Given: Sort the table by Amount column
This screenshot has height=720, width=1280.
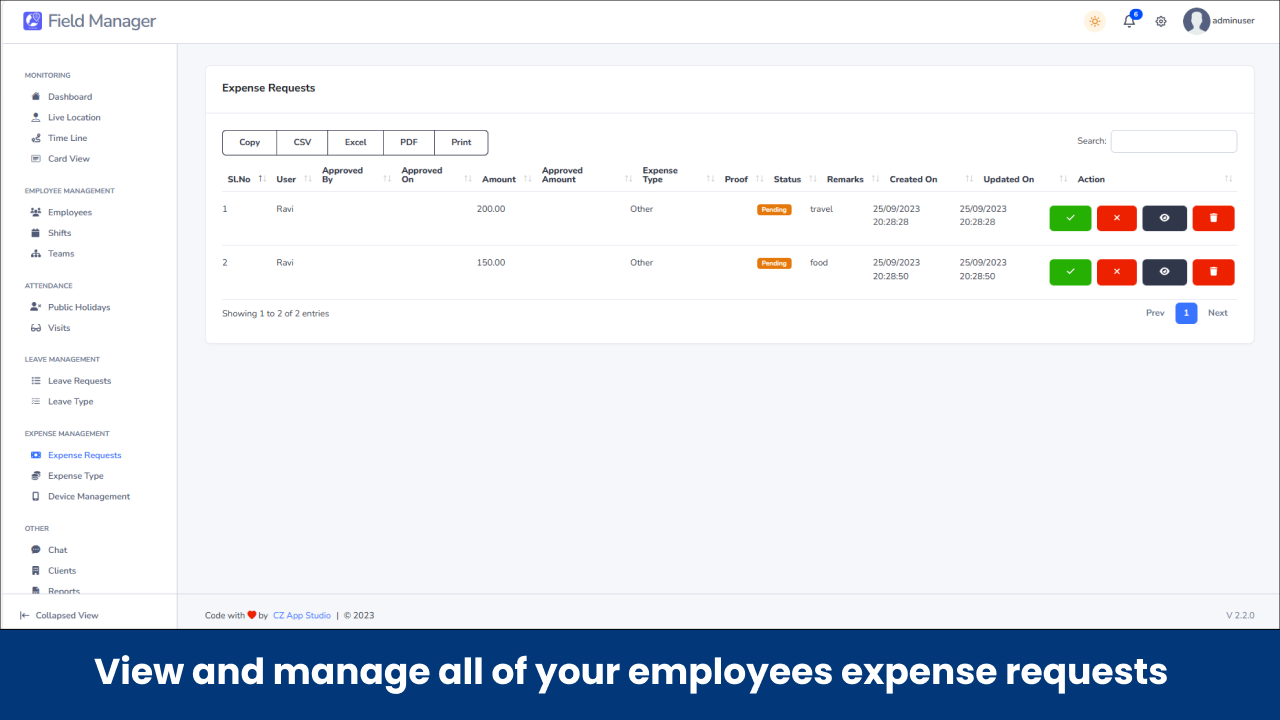Looking at the screenshot, I should tap(501, 179).
